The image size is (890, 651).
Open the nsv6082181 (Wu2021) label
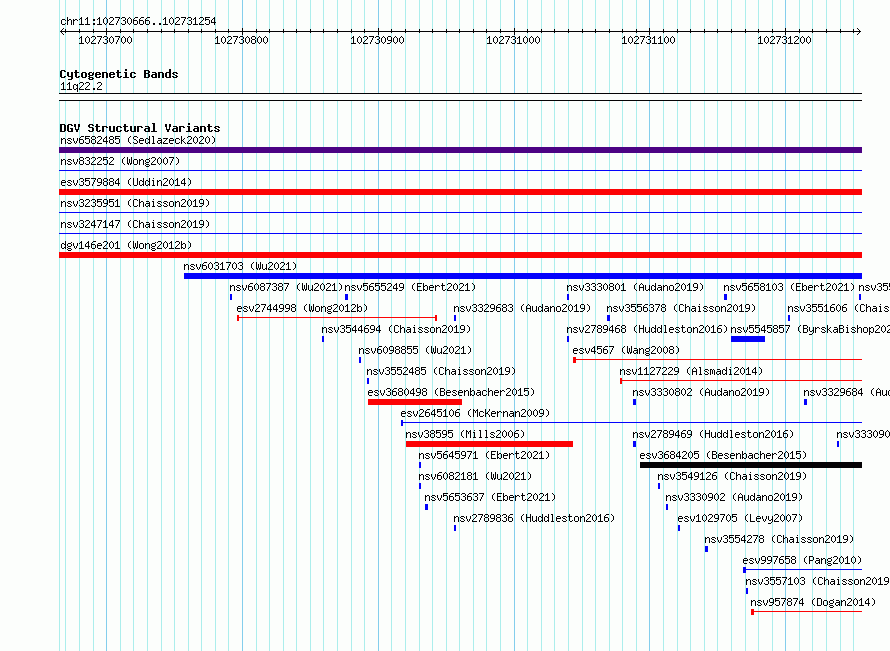click(475, 476)
